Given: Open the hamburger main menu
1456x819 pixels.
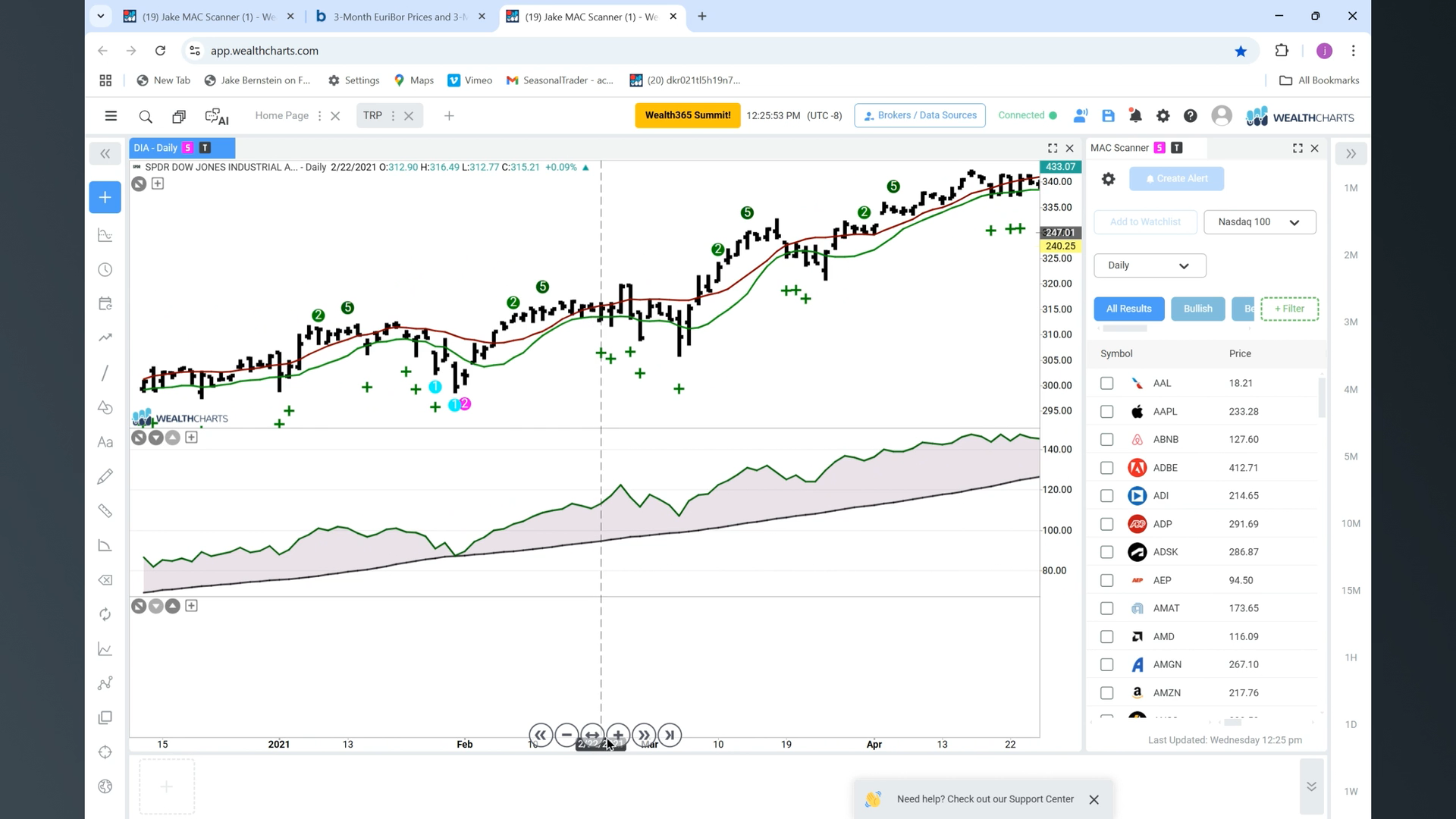Looking at the screenshot, I should pyautogui.click(x=111, y=116).
